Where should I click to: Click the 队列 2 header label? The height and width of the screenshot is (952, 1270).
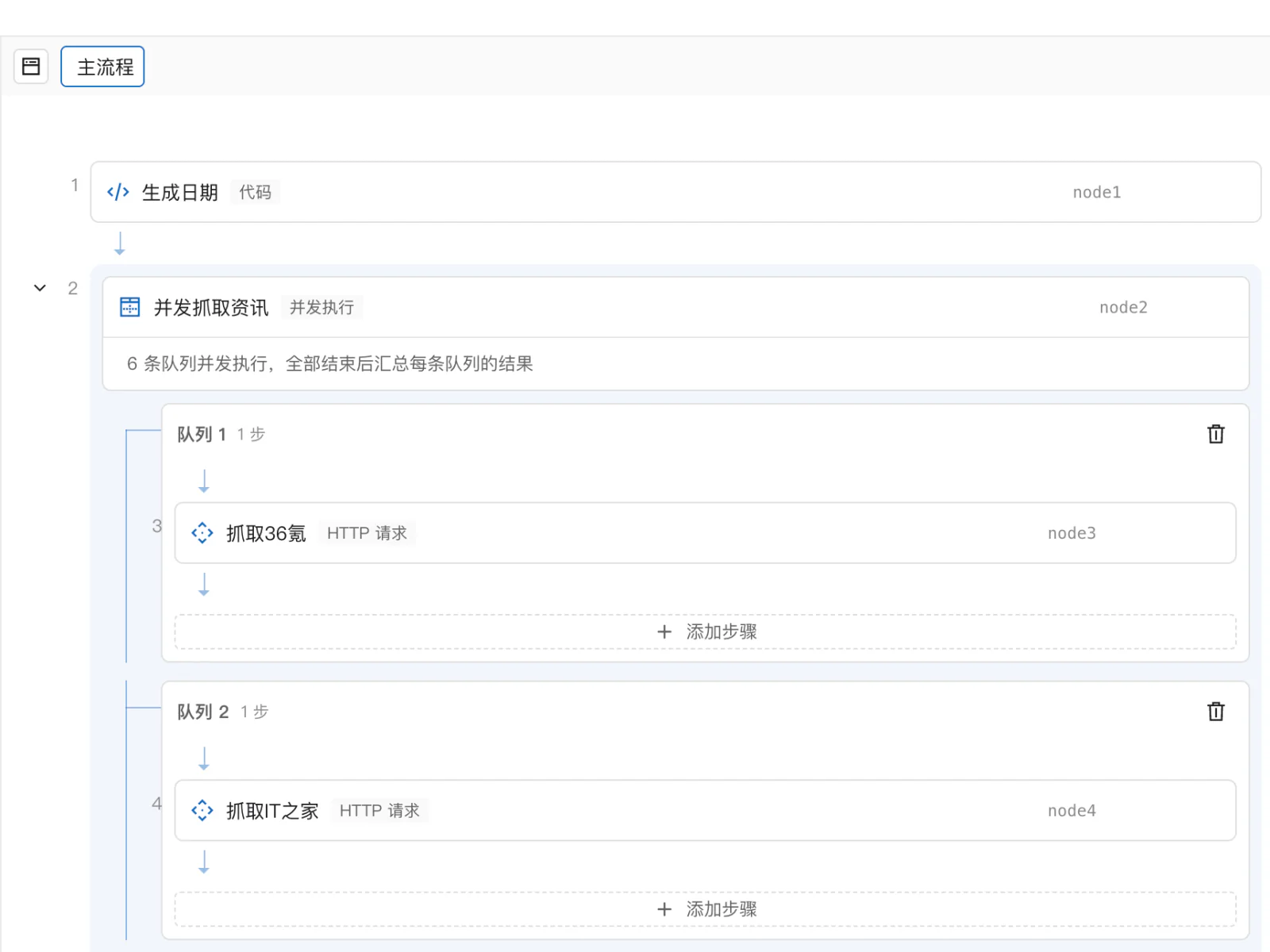click(x=203, y=712)
